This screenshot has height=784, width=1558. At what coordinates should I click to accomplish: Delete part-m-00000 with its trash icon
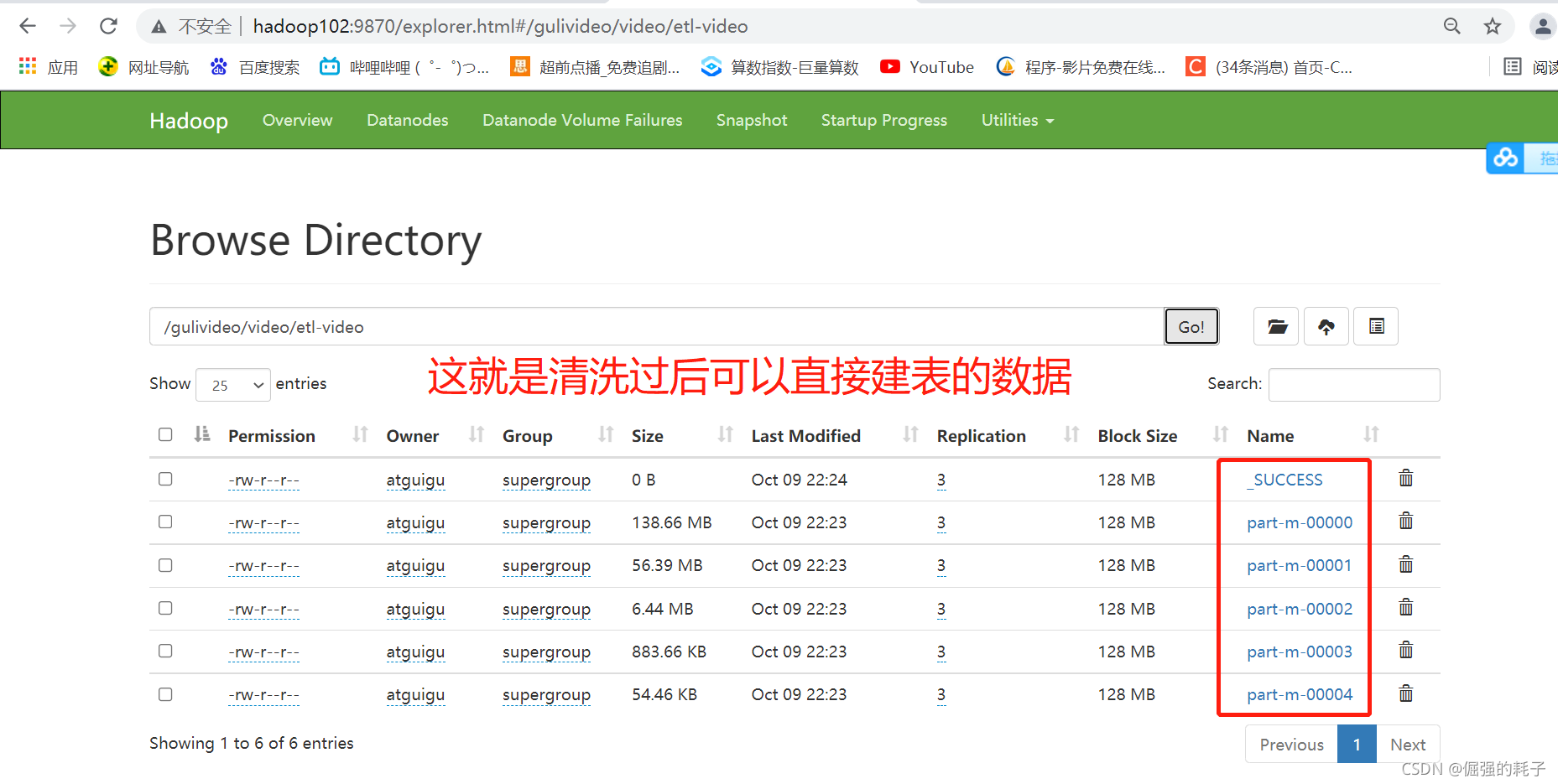(1406, 522)
